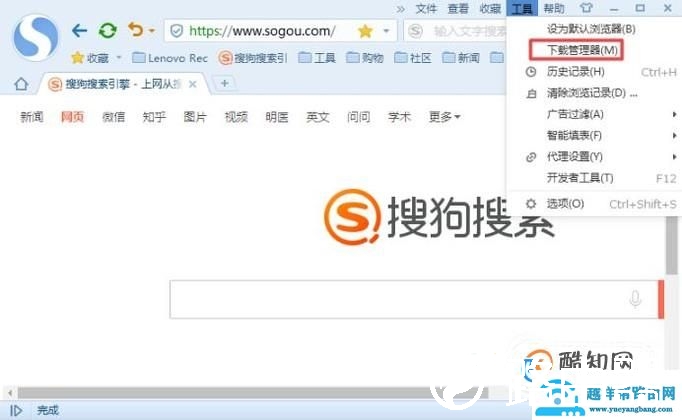This screenshot has height=420, width=682.
Task: Open 下载管理器(M) from menu
Action: point(582,50)
